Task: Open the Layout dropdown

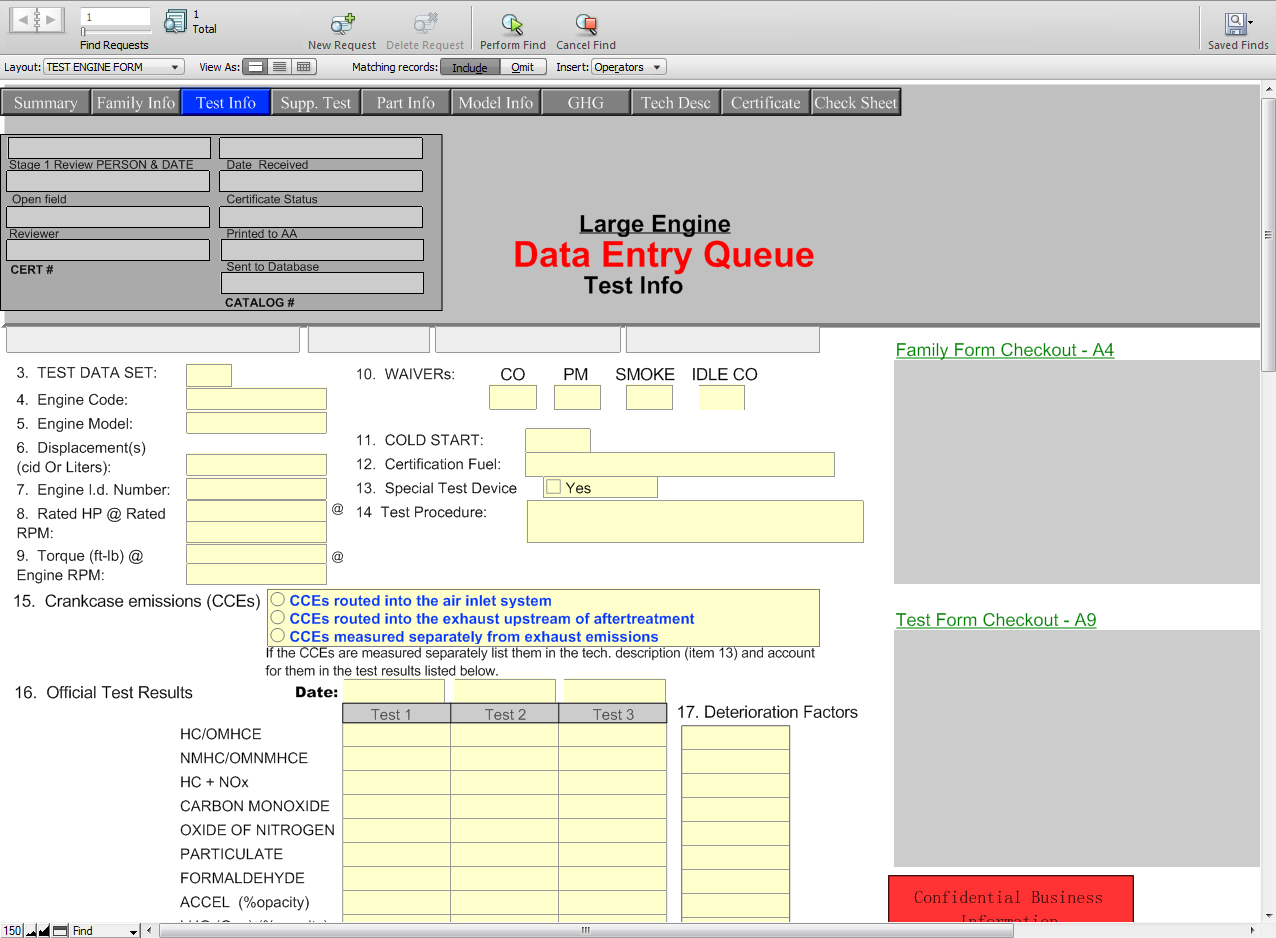Action: (x=113, y=67)
